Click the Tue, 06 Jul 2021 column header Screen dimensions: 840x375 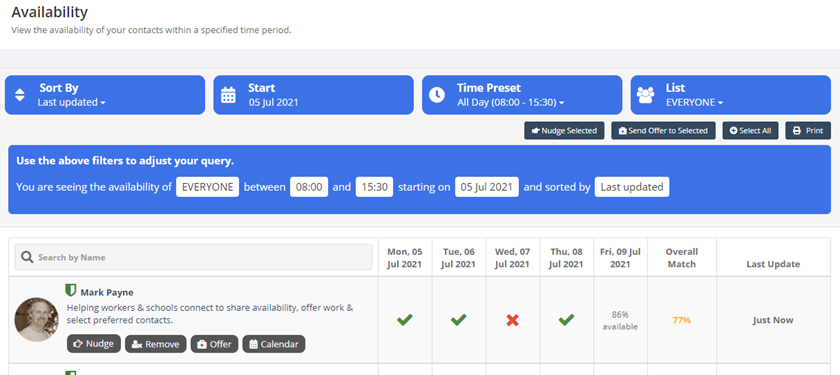[x=459, y=258]
